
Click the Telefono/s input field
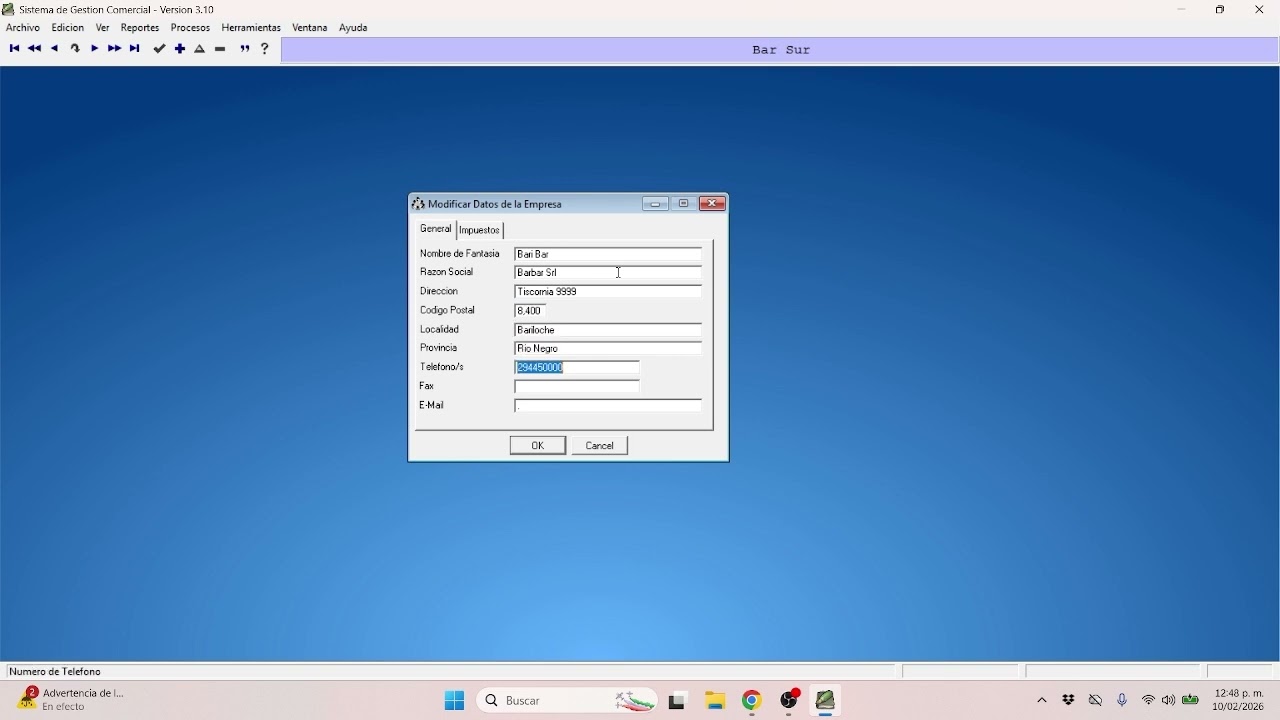pos(577,368)
